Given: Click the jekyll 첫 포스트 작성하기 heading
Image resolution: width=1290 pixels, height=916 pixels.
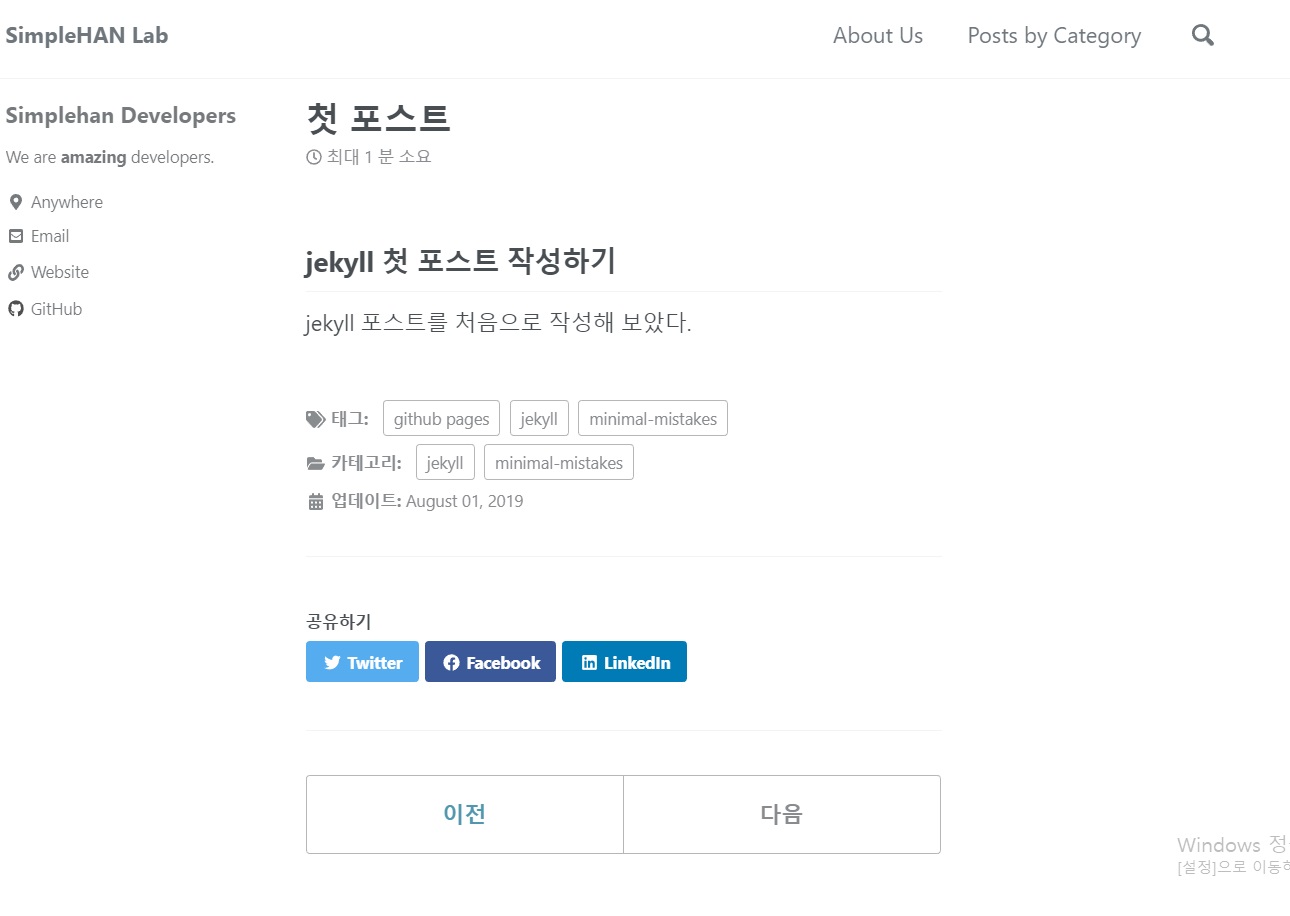Looking at the screenshot, I should [460, 261].
